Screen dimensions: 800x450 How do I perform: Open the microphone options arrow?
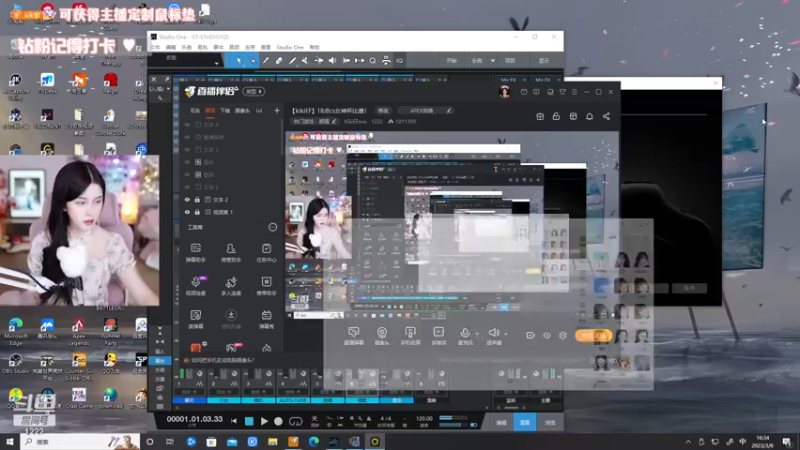[477, 334]
